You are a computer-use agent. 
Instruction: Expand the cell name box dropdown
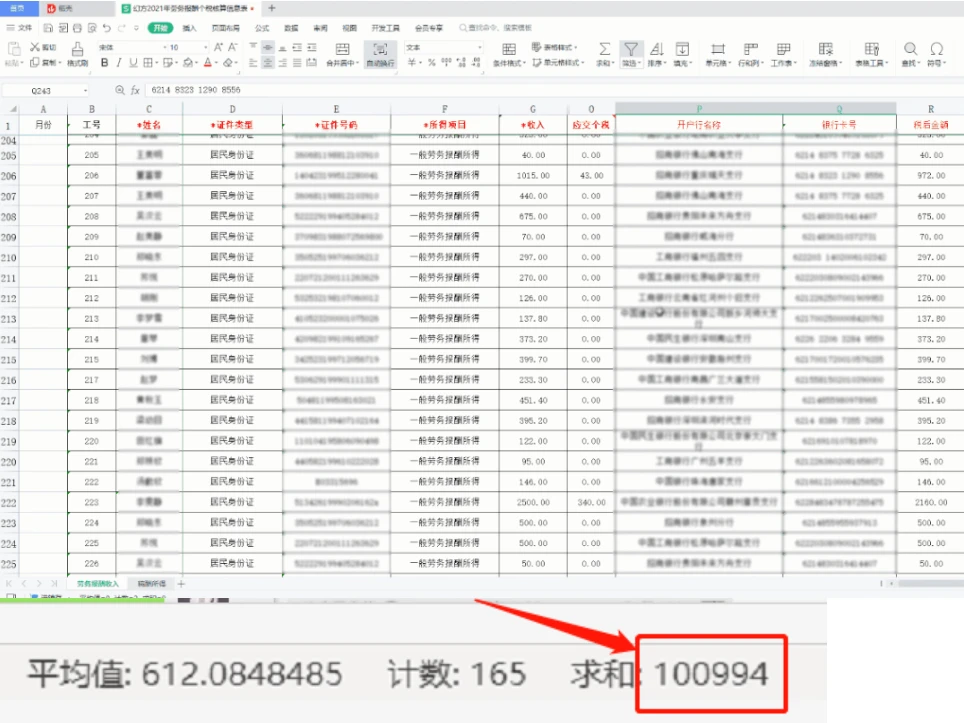point(85,90)
